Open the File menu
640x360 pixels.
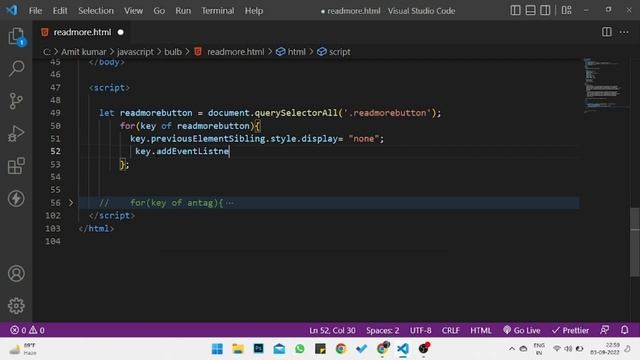[35, 11]
